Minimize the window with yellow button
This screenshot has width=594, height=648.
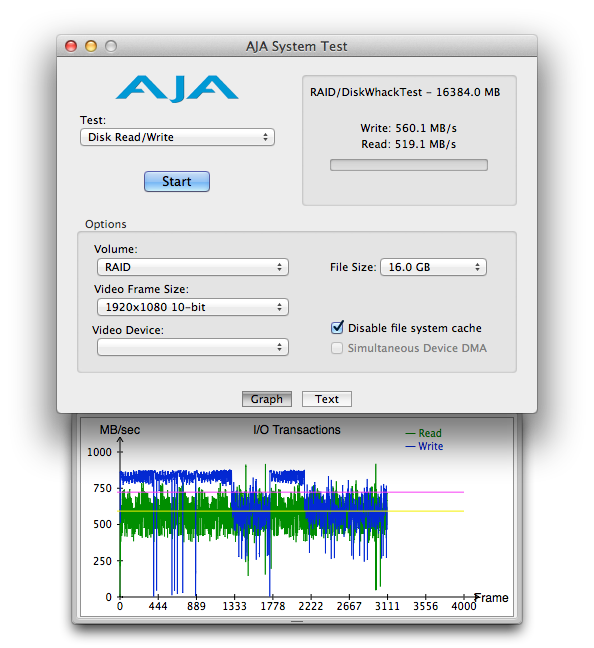click(x=91, y=46)
